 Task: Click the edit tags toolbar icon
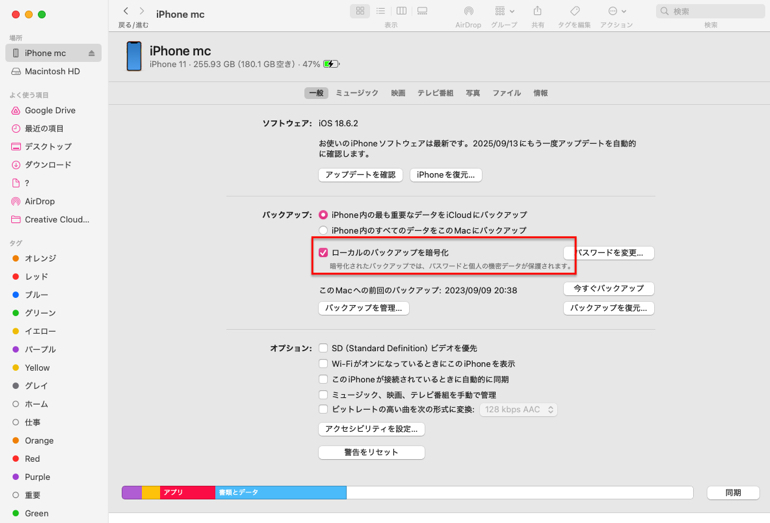pos(575,11)
